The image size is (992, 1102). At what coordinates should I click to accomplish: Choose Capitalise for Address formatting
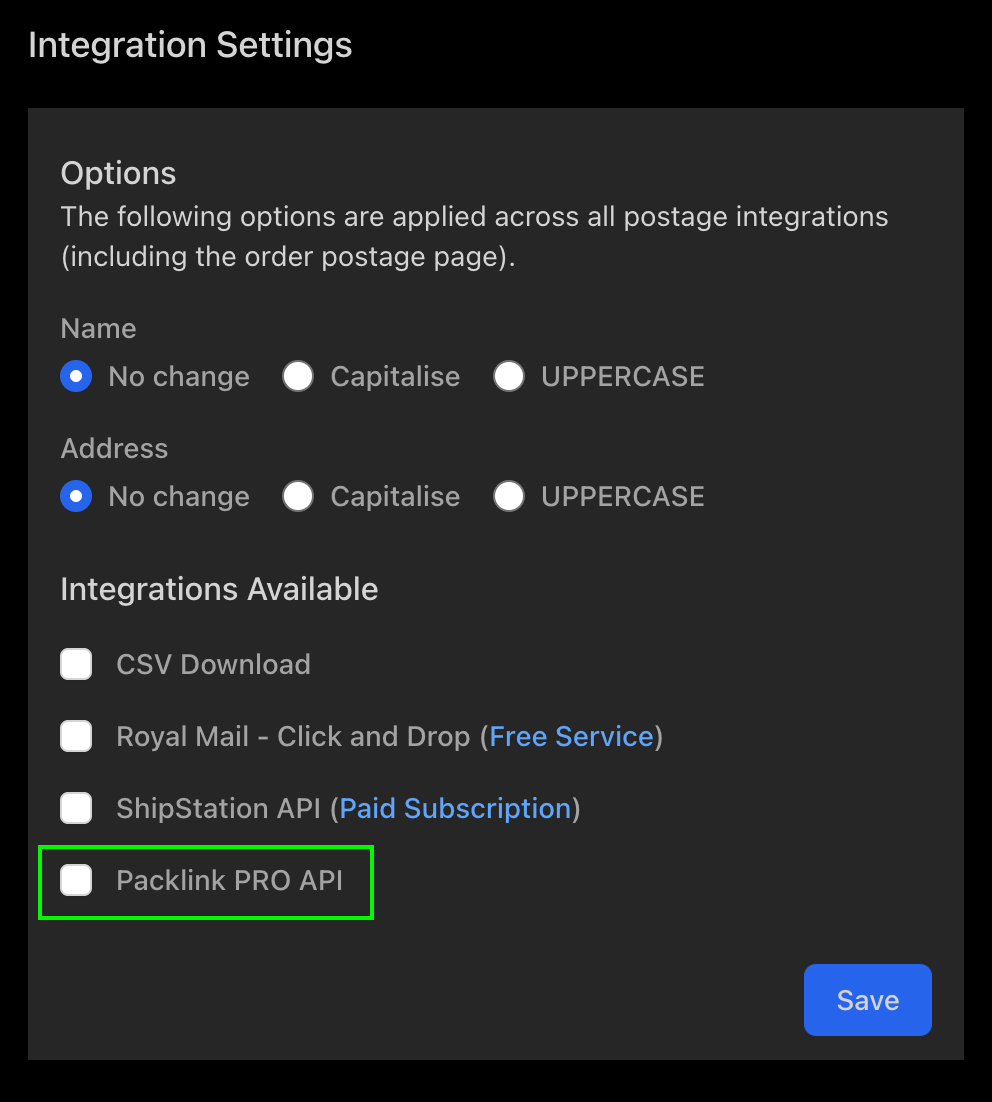(298, 496)
